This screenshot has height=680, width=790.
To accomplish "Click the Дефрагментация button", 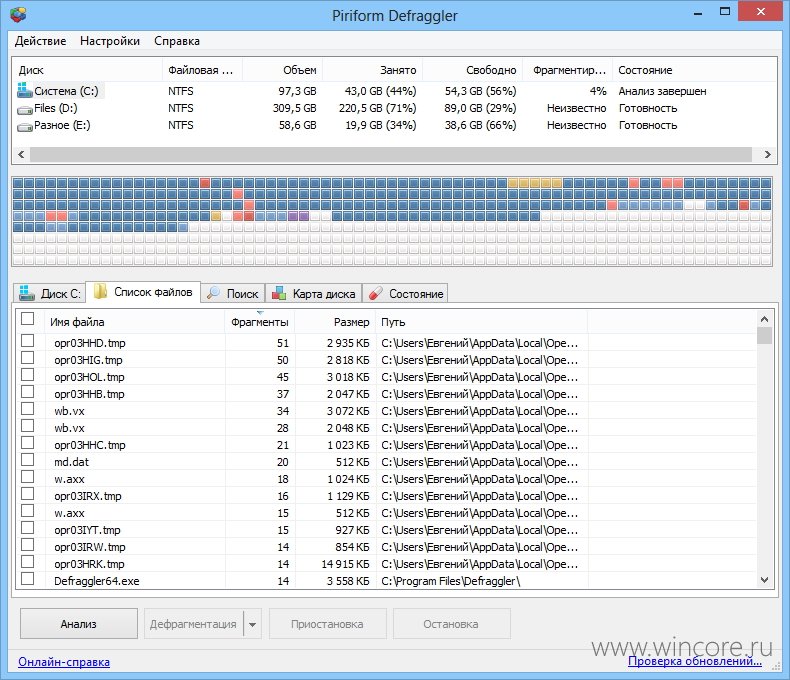I will click(193, 624).
